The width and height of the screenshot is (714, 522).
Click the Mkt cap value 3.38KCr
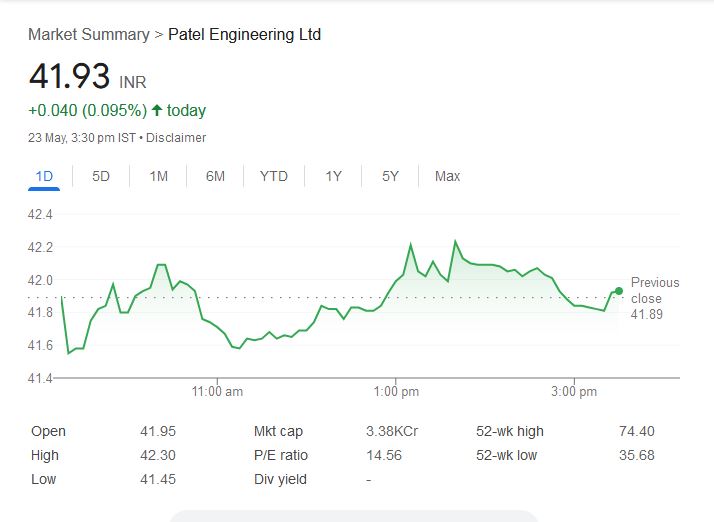pyautogui.click(x=392, y=431)
